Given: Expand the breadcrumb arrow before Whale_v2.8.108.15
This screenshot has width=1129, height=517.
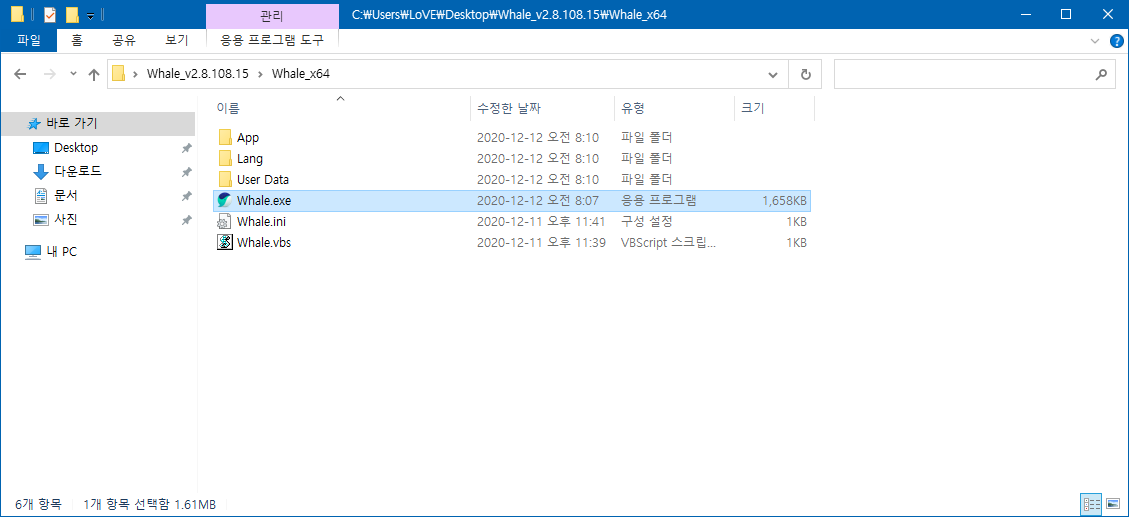Looking at the screenshot, I should [x=135, y=74].
